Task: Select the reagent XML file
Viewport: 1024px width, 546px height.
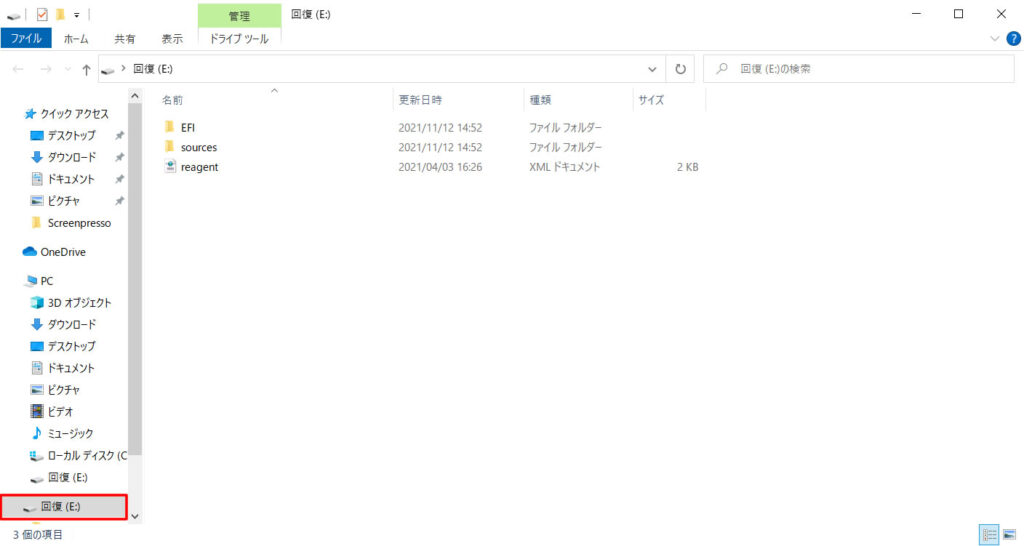Action: (199, 167)
